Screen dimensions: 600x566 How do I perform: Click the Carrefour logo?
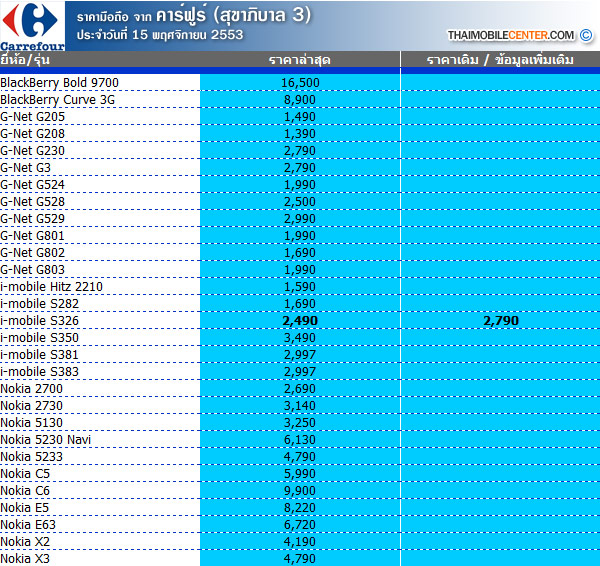[33, 26]
